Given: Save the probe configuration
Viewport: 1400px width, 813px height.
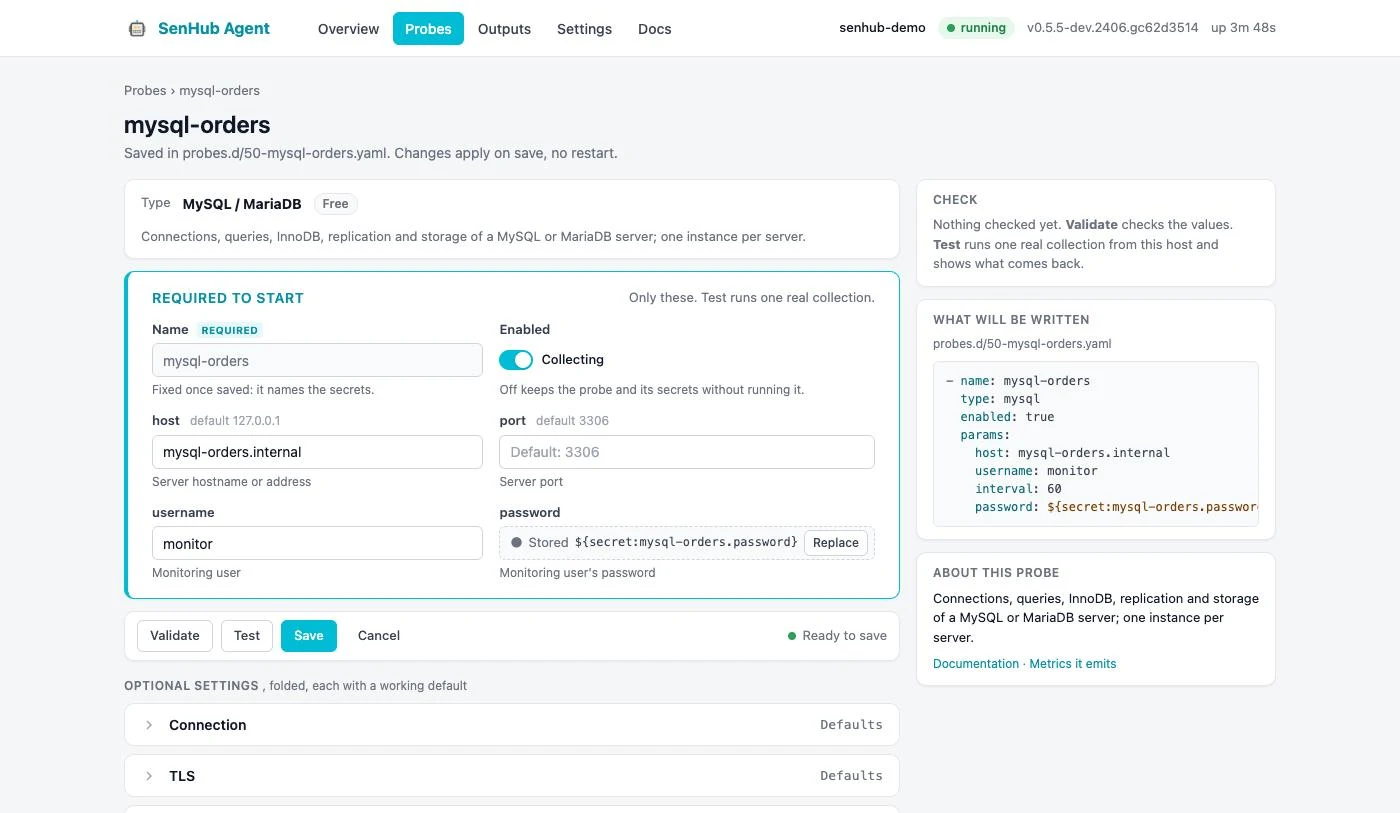Looking at the screenshot, I should coord(309,636).
